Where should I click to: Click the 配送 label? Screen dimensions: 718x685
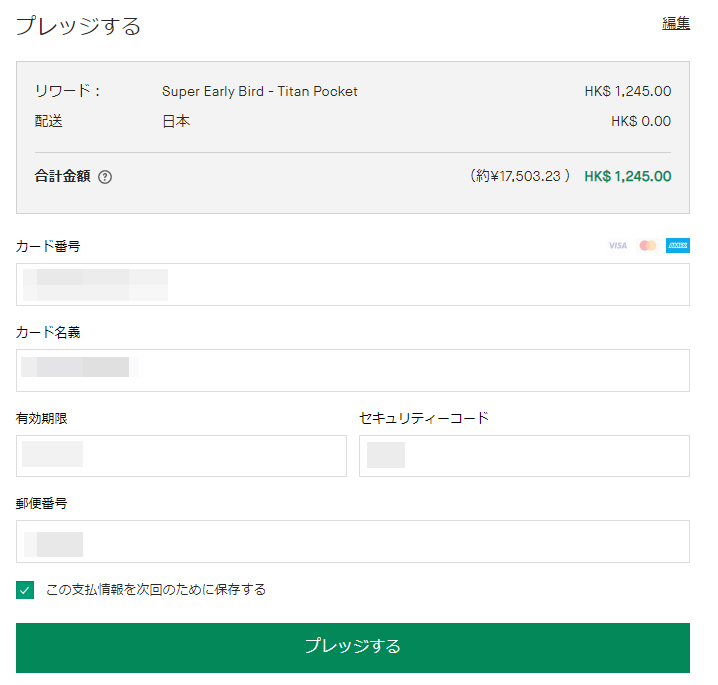(49, 121)
